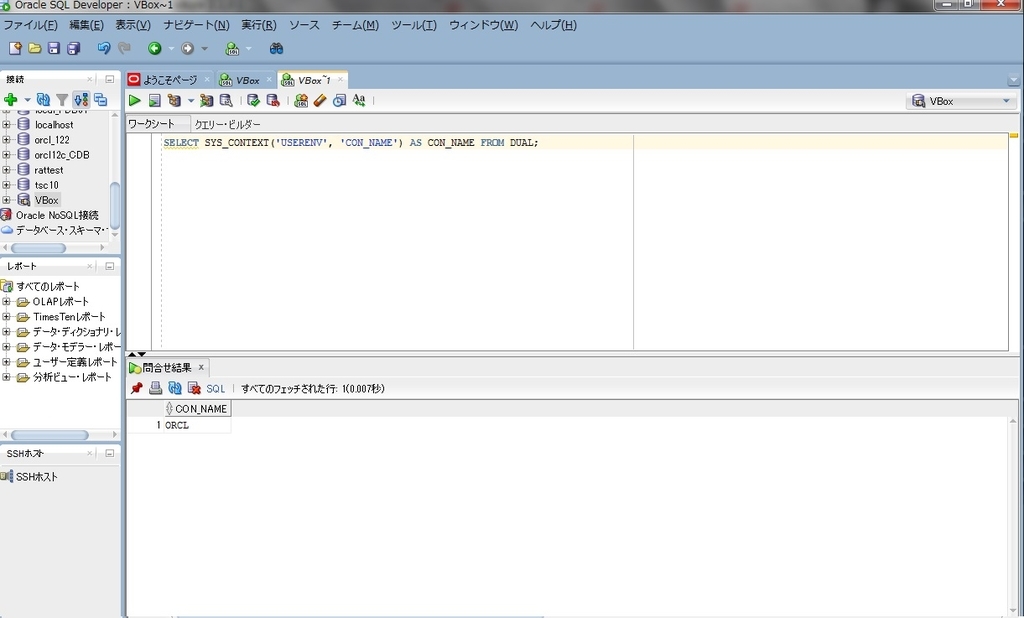This screenshot has width=1024, height=618.
Task: Open SQL History
Action: click(340, 101)
